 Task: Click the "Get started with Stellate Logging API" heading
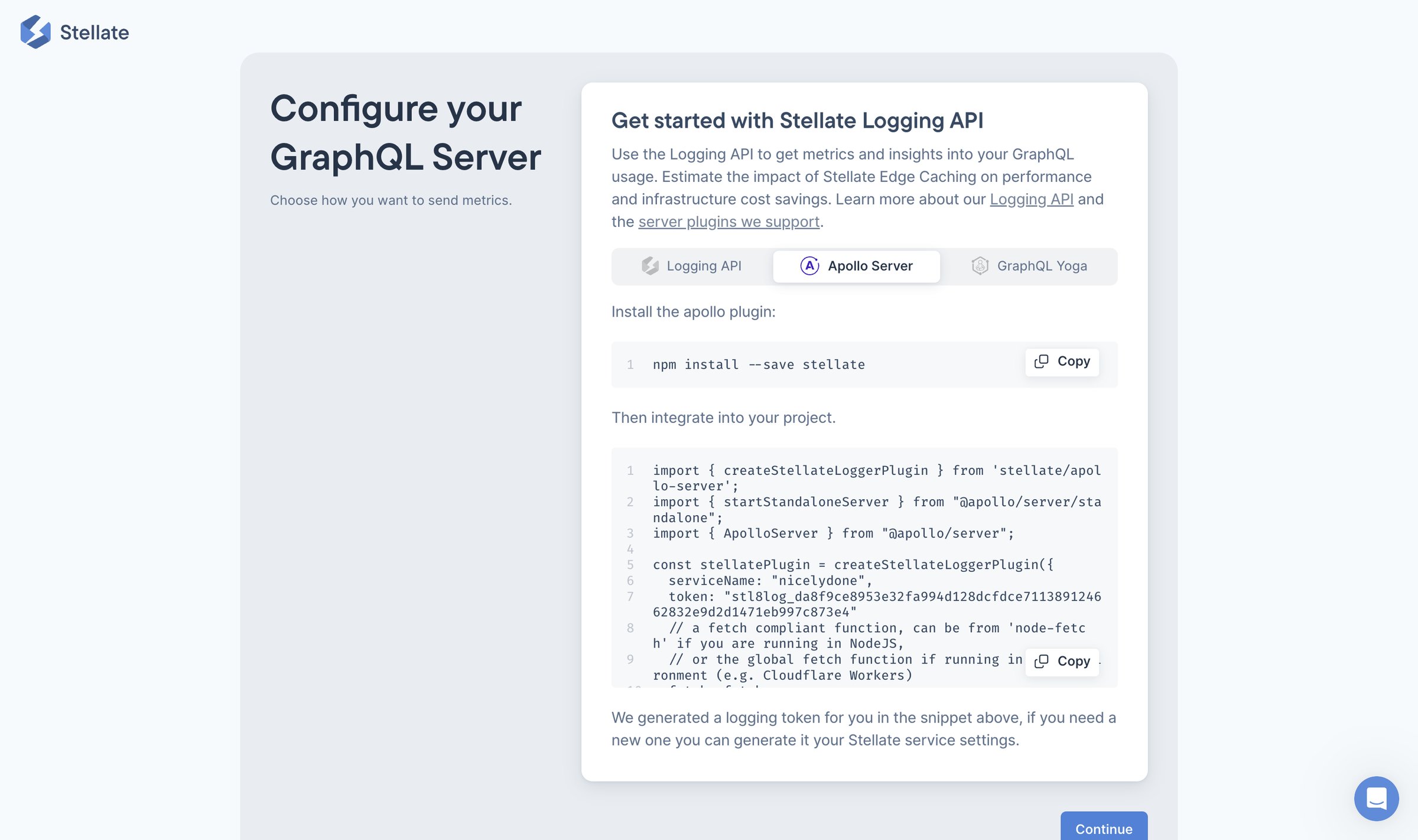797,121
